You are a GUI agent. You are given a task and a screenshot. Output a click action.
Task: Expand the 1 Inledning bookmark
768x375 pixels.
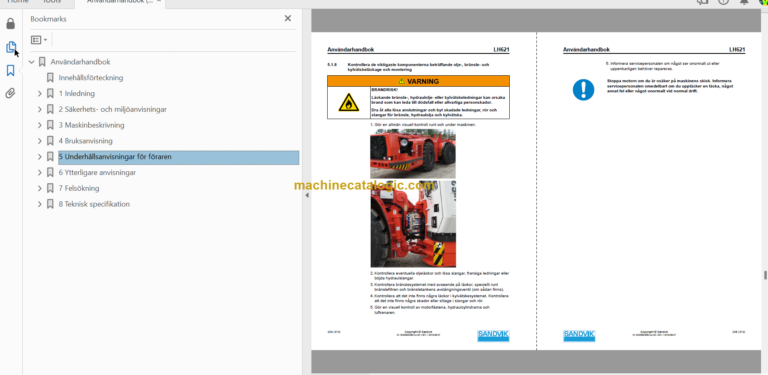click(40, 94)
